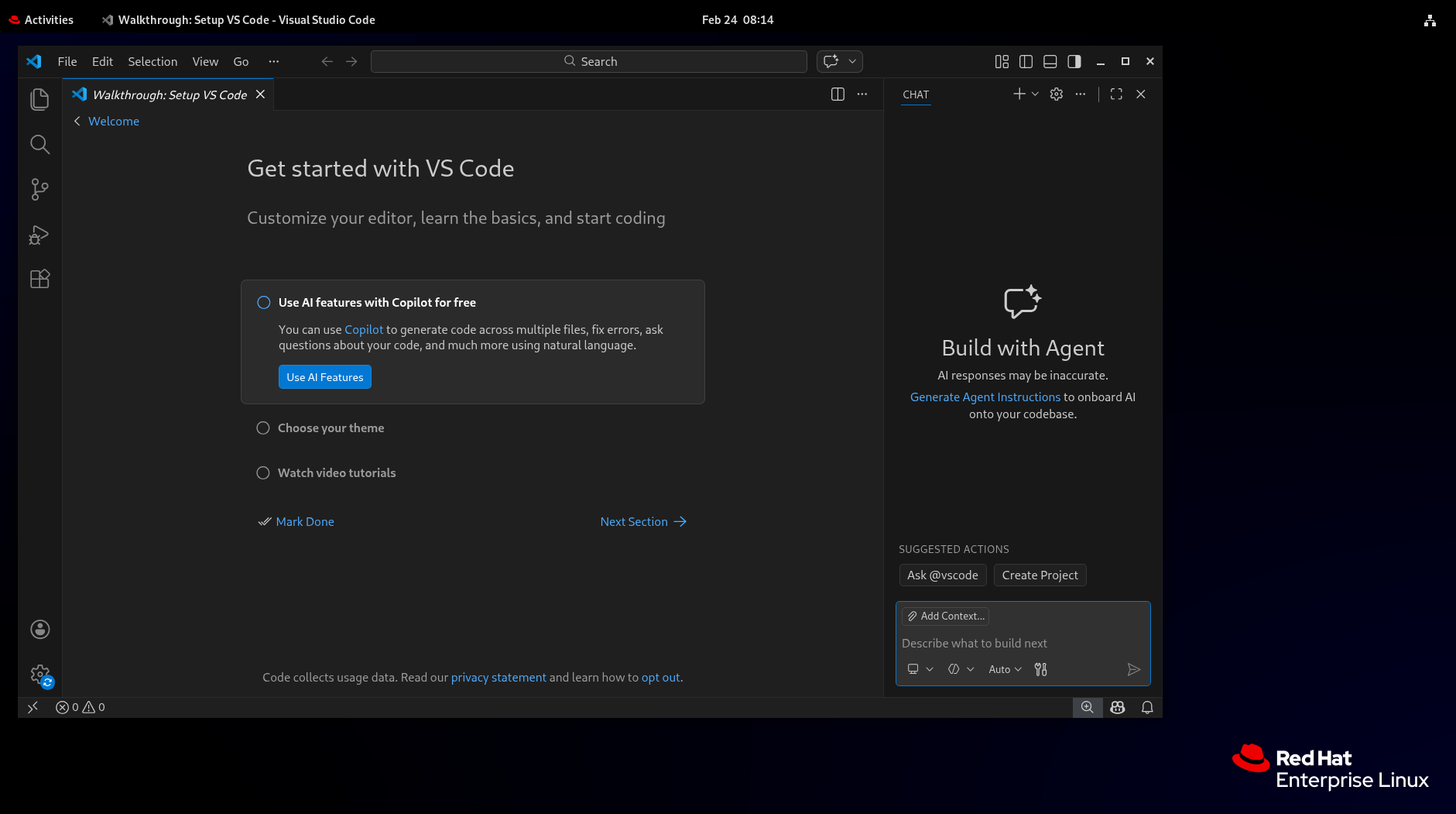Image resolution: width=1456 pixels, height=814 pixels.
Task: Click the Use AI Features button
Action: [x=324, y=376]
